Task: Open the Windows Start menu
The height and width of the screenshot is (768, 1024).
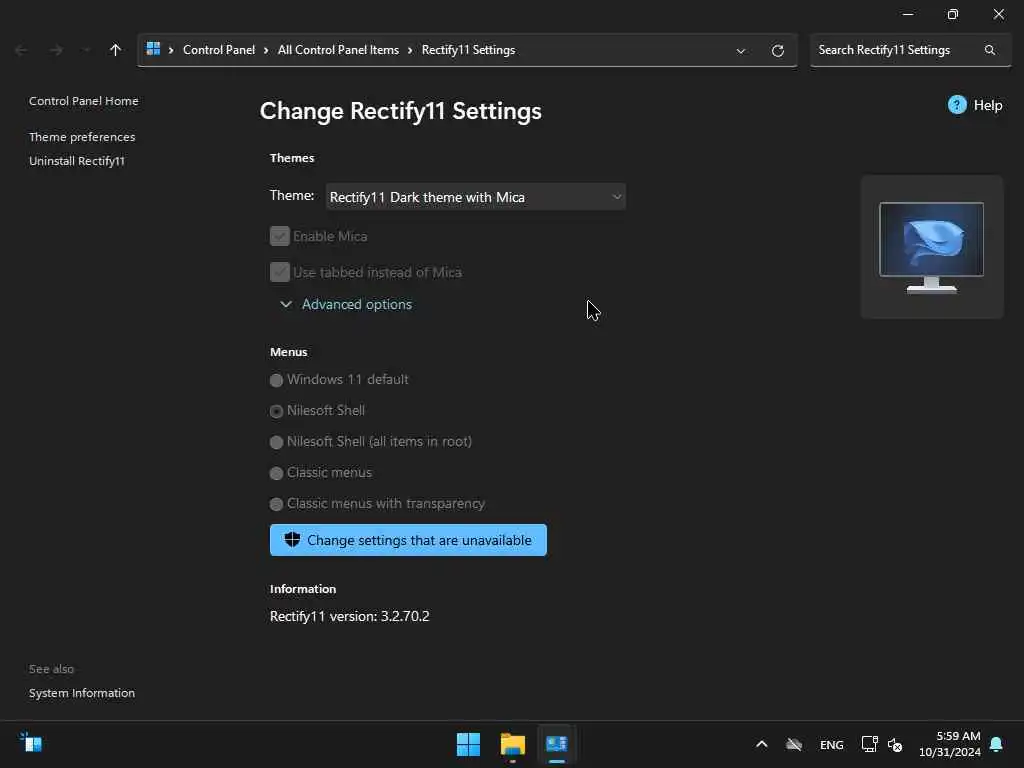Action: (468, 744)
